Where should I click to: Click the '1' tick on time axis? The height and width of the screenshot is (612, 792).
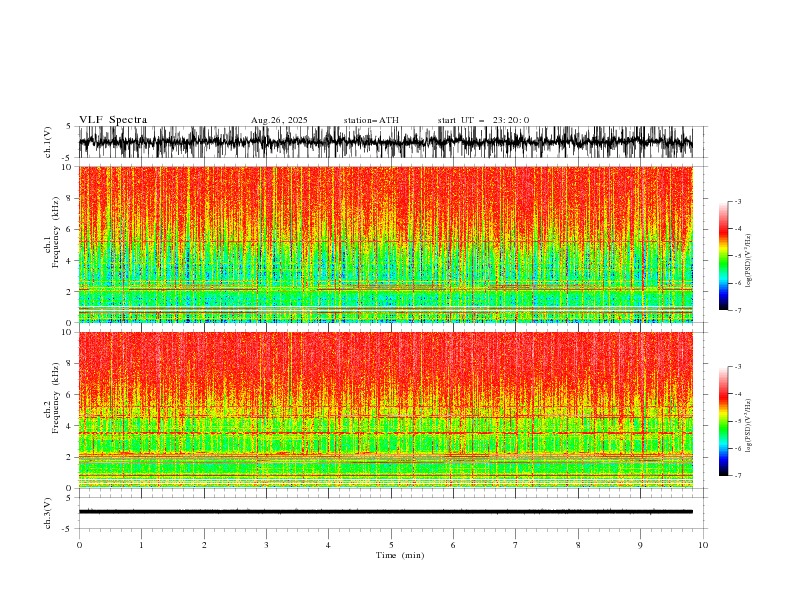pos(141,545)
